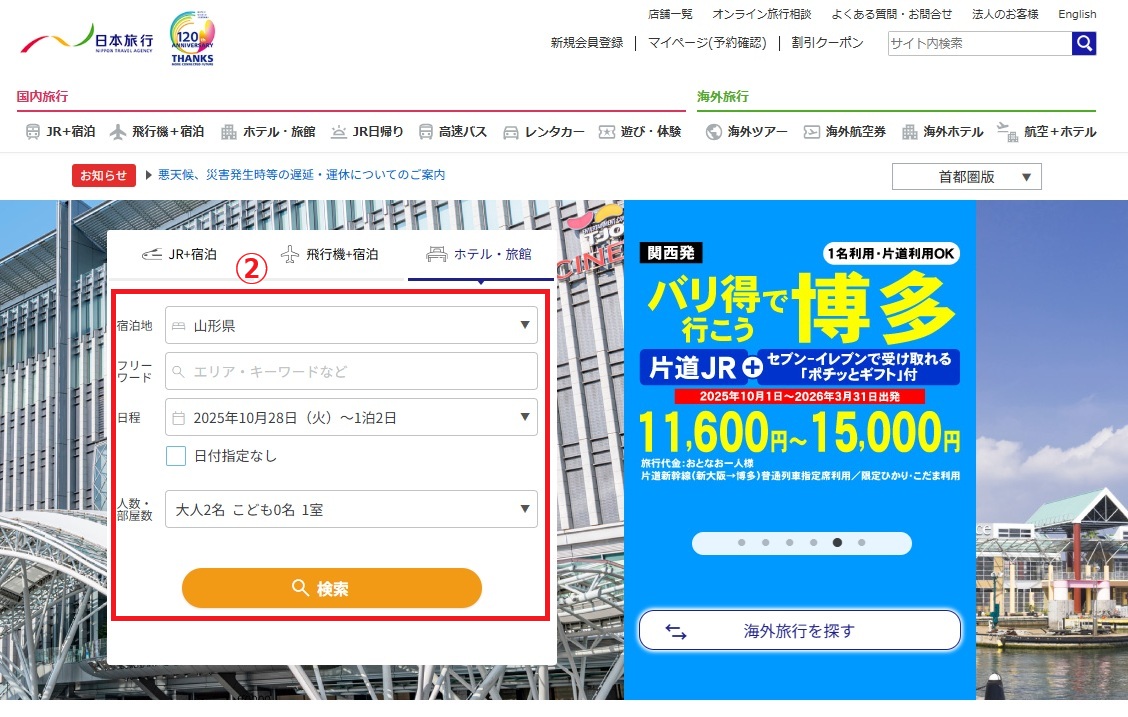Click the 120th anniversary THANKS logo

click(192, 39)
